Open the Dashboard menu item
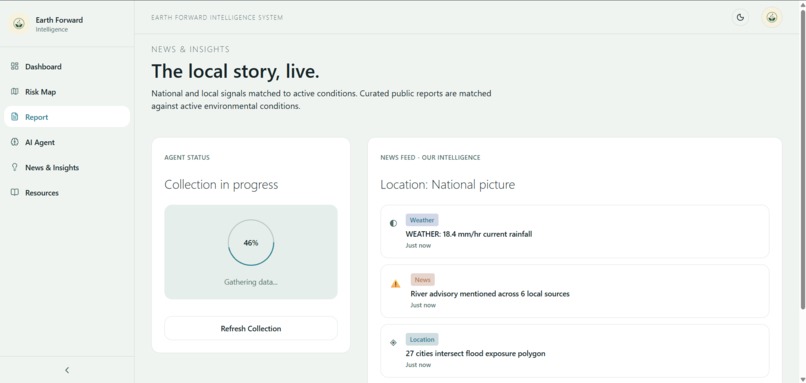The height and width of the screenshot is (383, 806). click(67, 66)
